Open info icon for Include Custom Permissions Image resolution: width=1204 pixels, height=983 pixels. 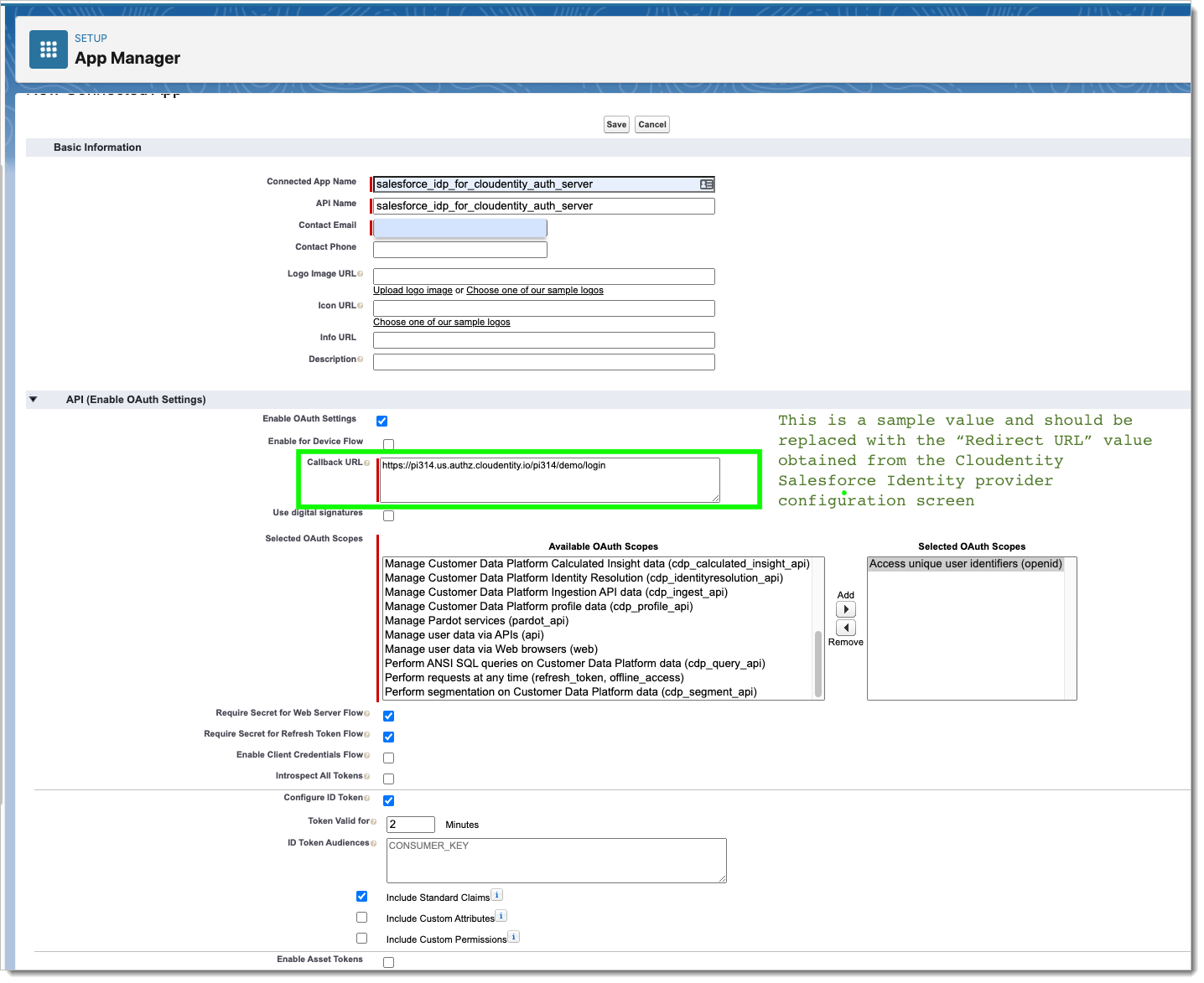click(514, 937)
